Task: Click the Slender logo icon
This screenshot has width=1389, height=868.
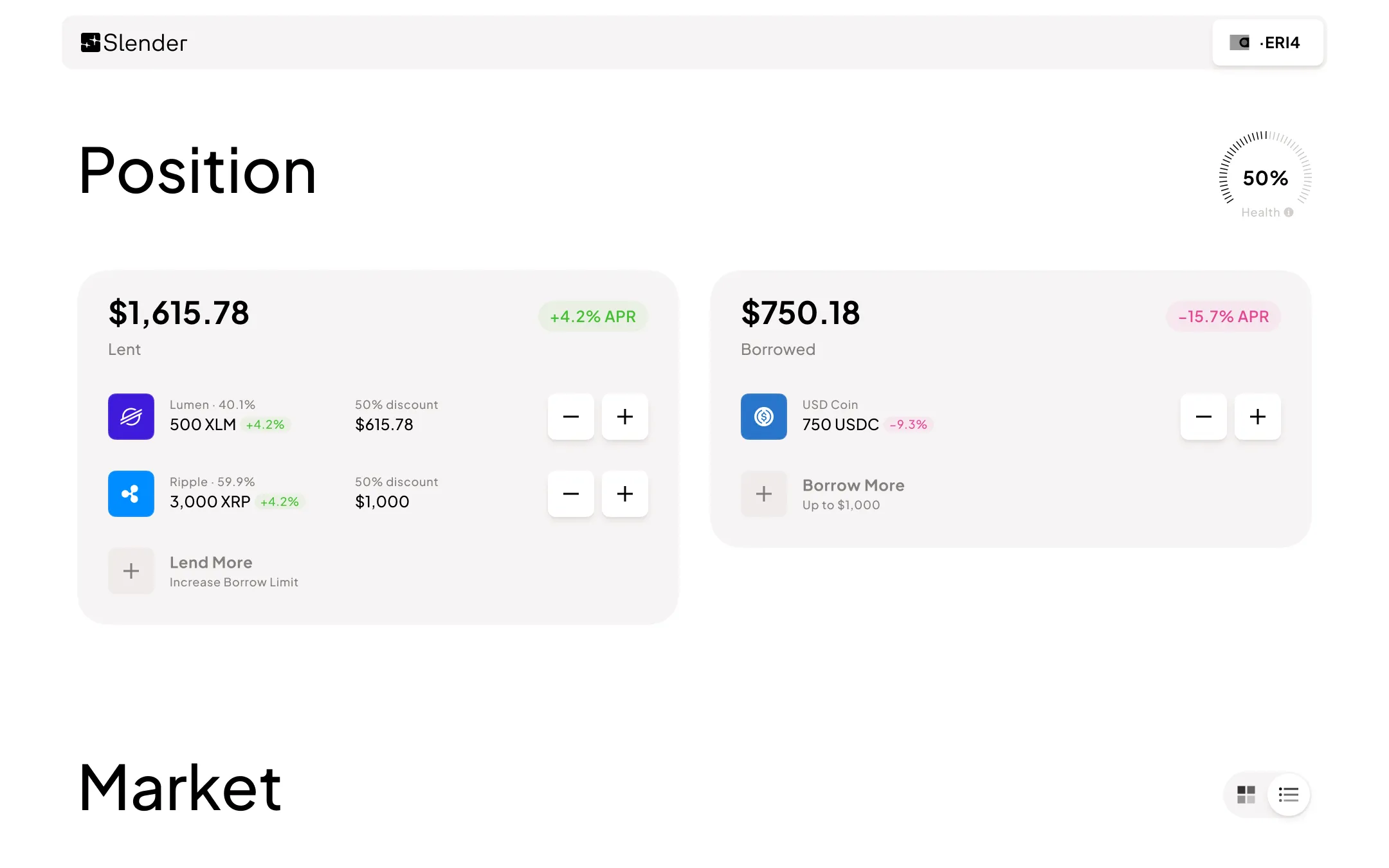Action: tap(91, 42)
